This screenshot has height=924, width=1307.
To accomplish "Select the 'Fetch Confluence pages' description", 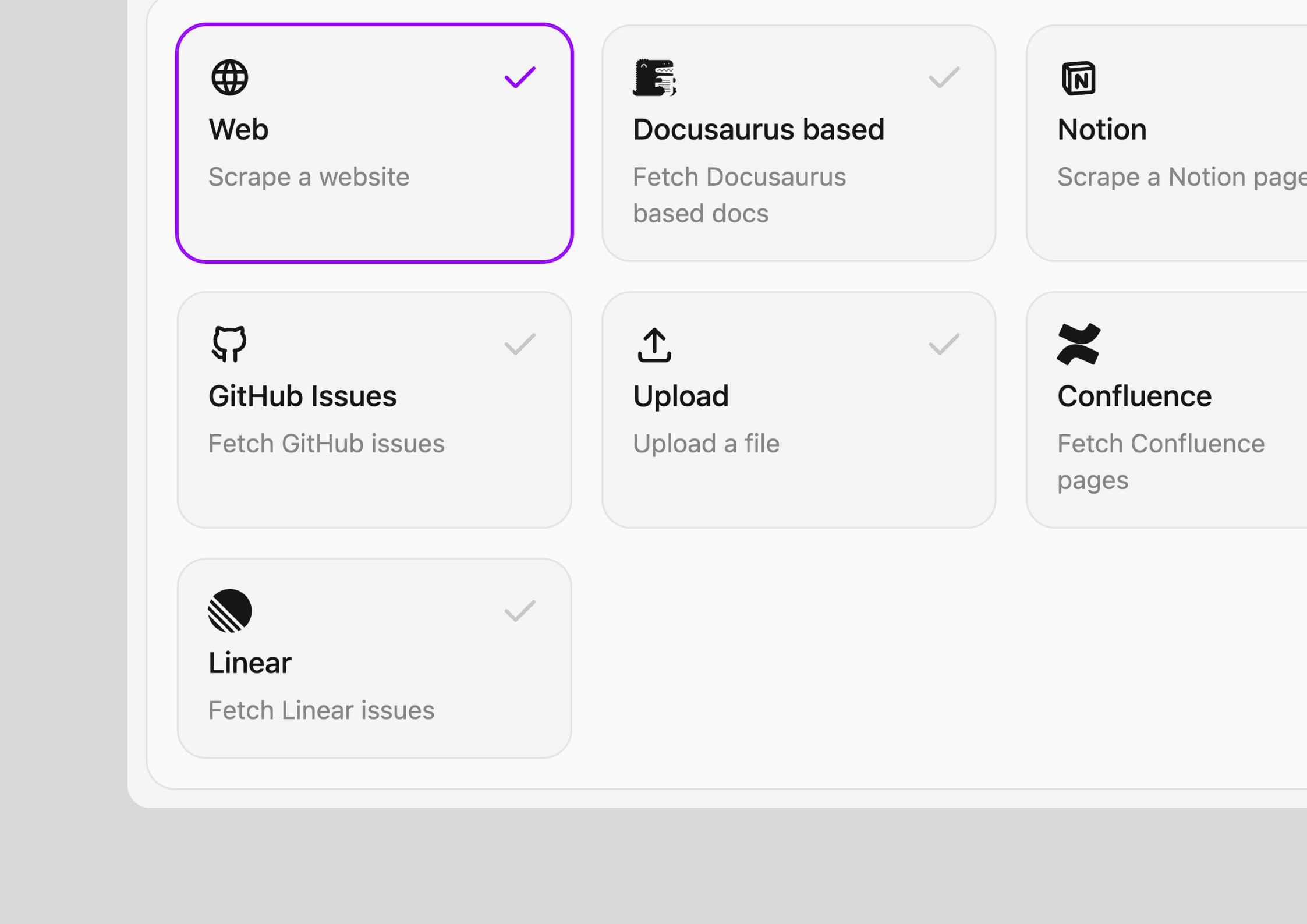I will [x=1160, y=461].
